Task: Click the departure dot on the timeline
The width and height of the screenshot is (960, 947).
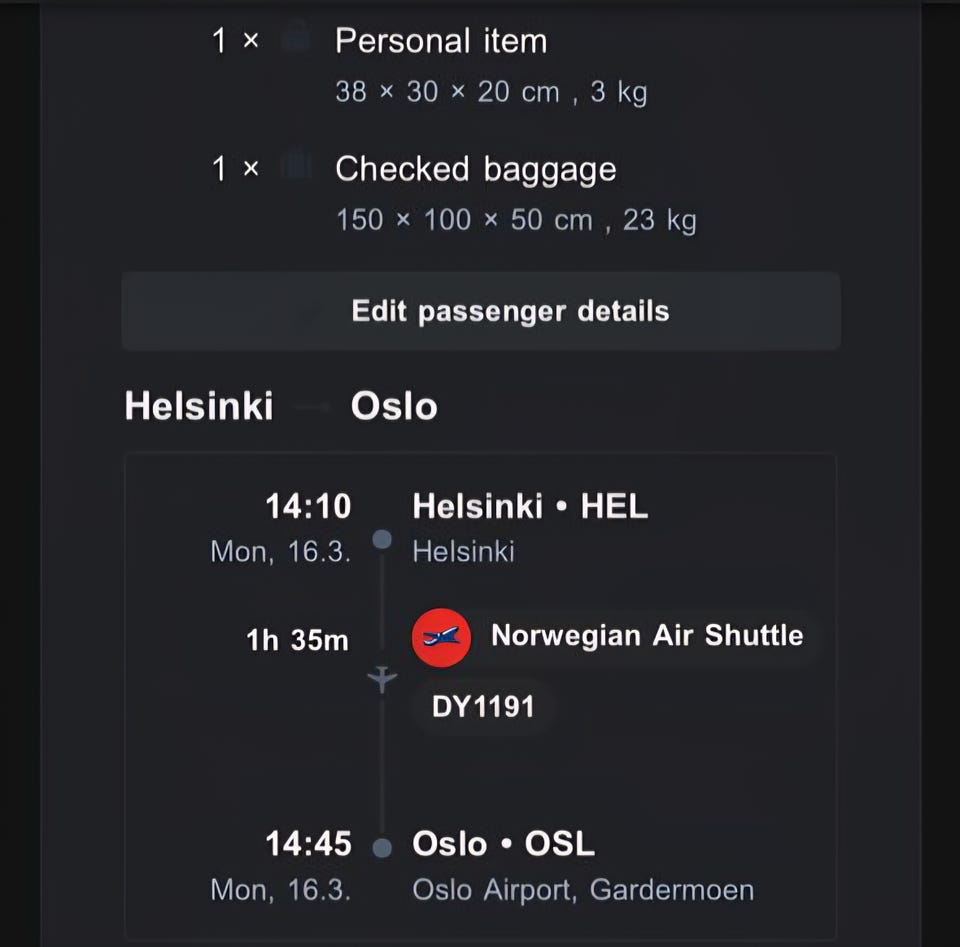Action: 382,540
